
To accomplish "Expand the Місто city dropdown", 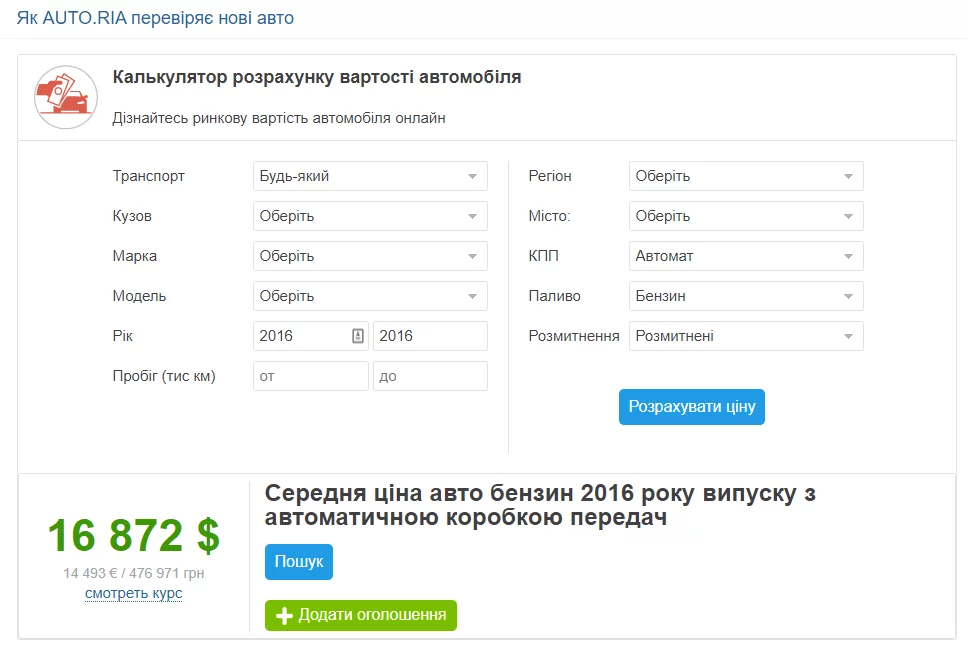I will pos(745,216).
